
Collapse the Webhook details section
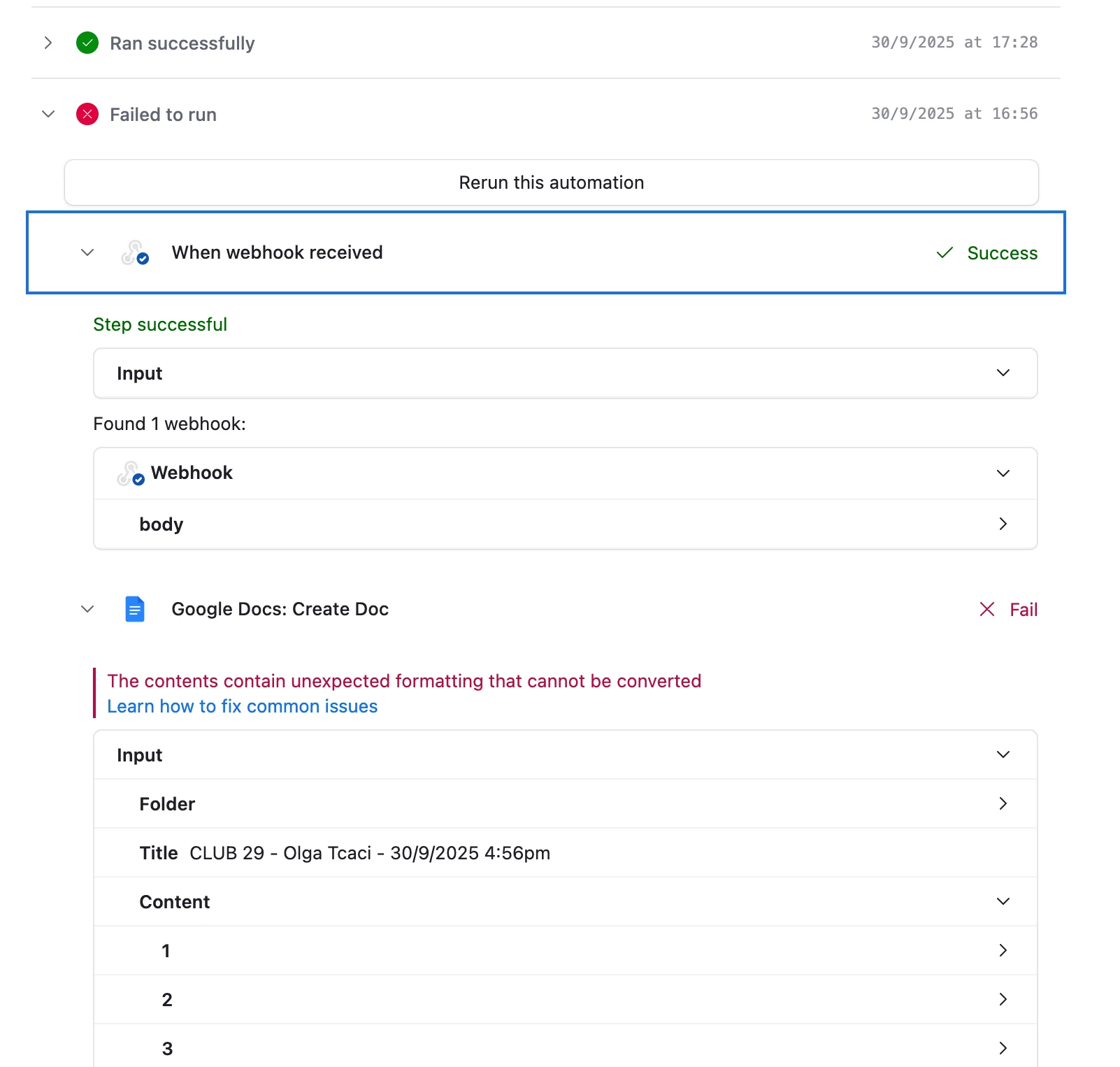(1003, 473)
